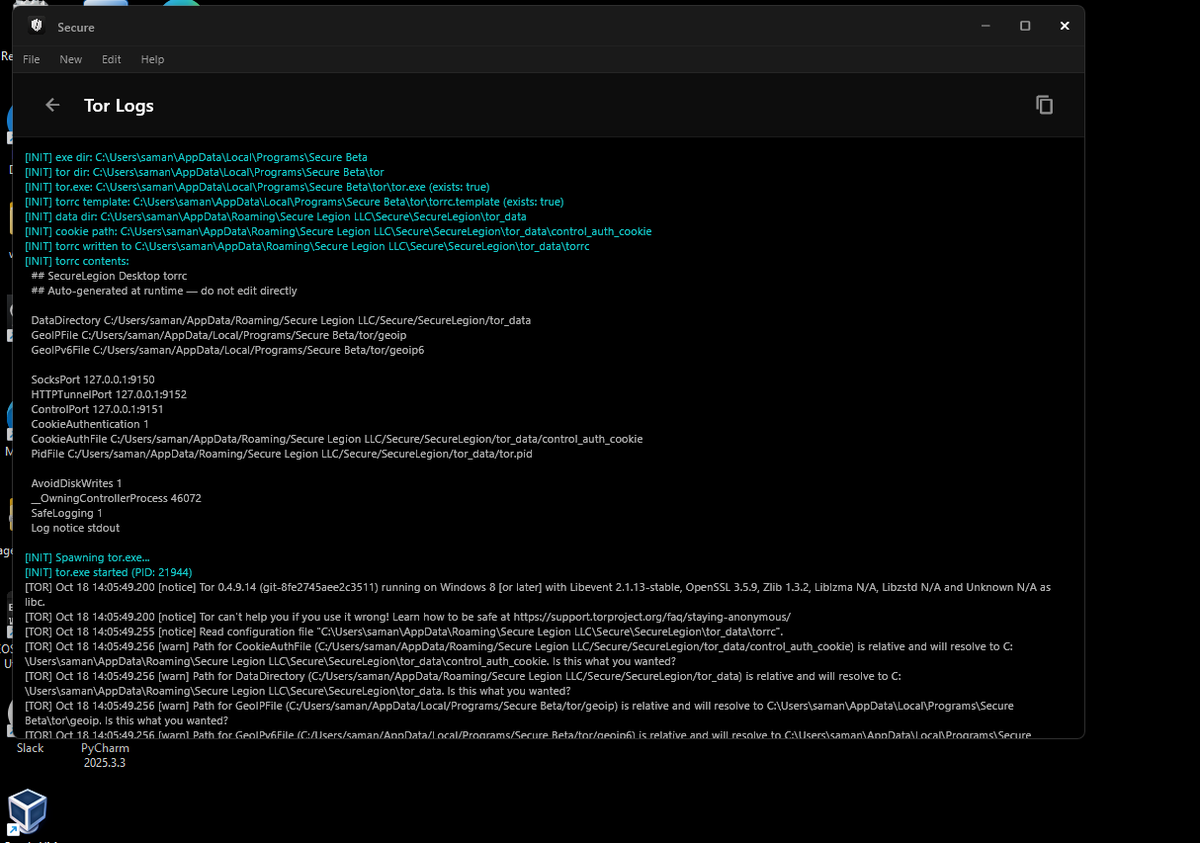Viewport: 1200px width, 843px height.
Task: Click the 'CookieAuthFile' config line
Action: [337, 439]
